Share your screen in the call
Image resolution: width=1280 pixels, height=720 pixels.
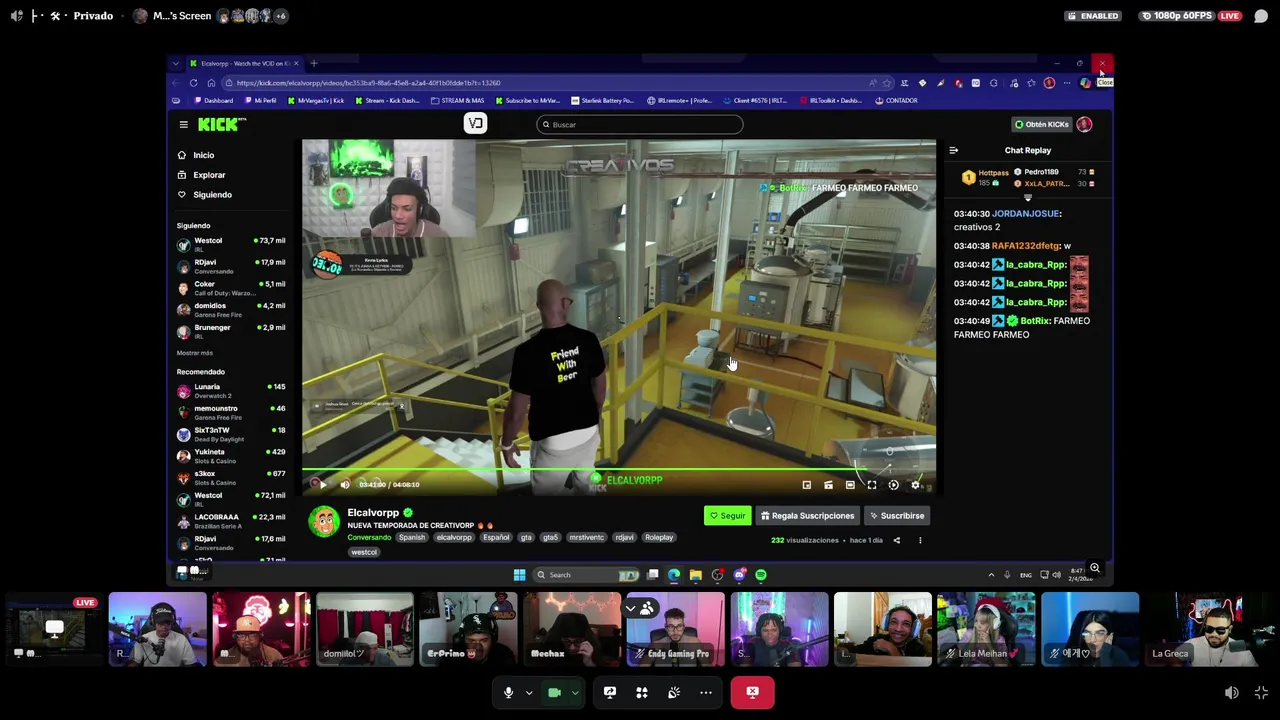coord(610,692)
